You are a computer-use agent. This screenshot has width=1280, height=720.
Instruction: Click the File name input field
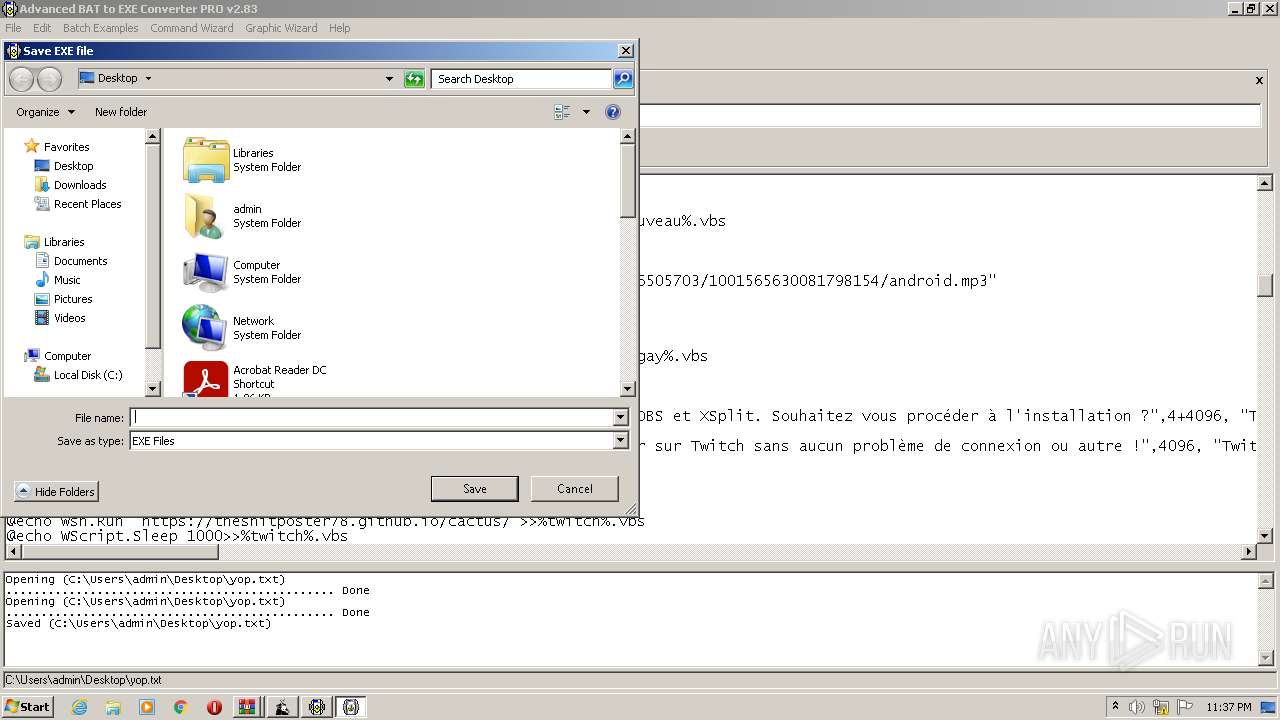click(372, 418)
